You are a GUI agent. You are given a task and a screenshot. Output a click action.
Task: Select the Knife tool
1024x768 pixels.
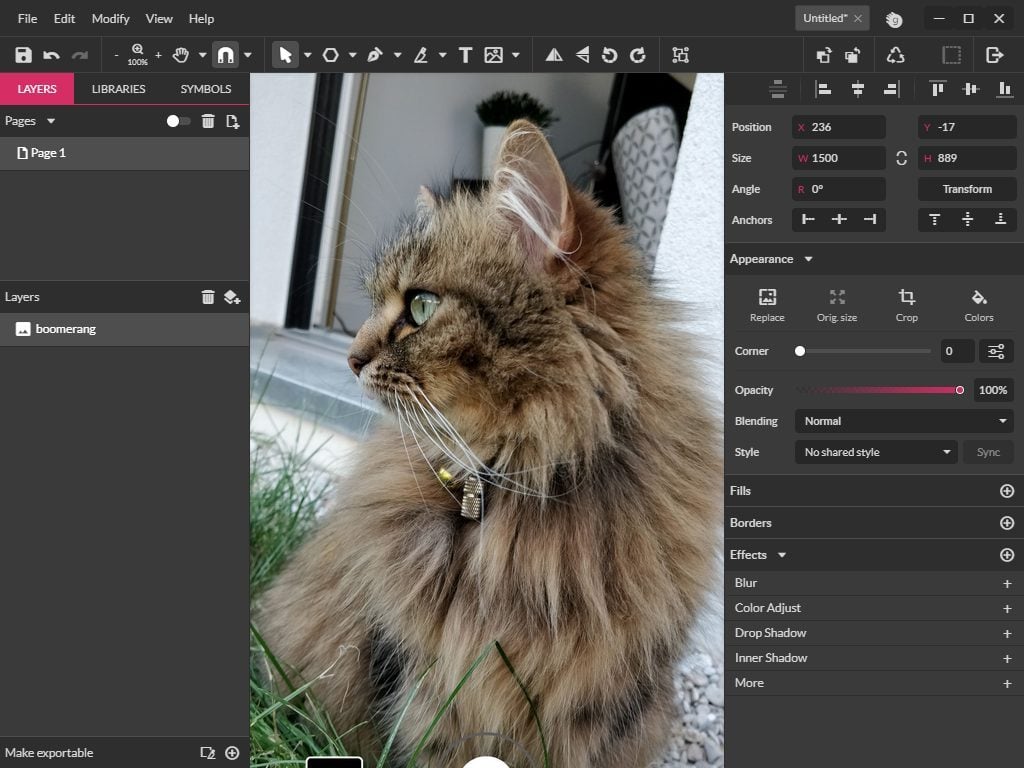click(x=421, y=55)
